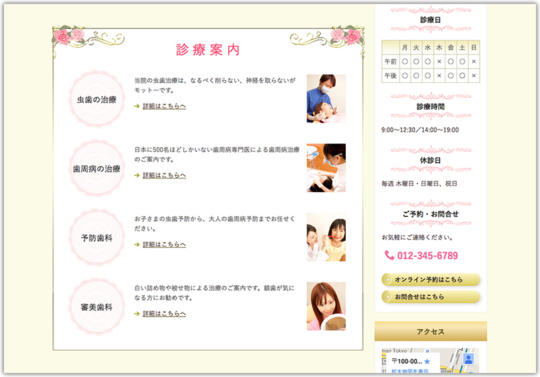
Task: Open 審美歯科 details link
Action: (x=164, y=314)
